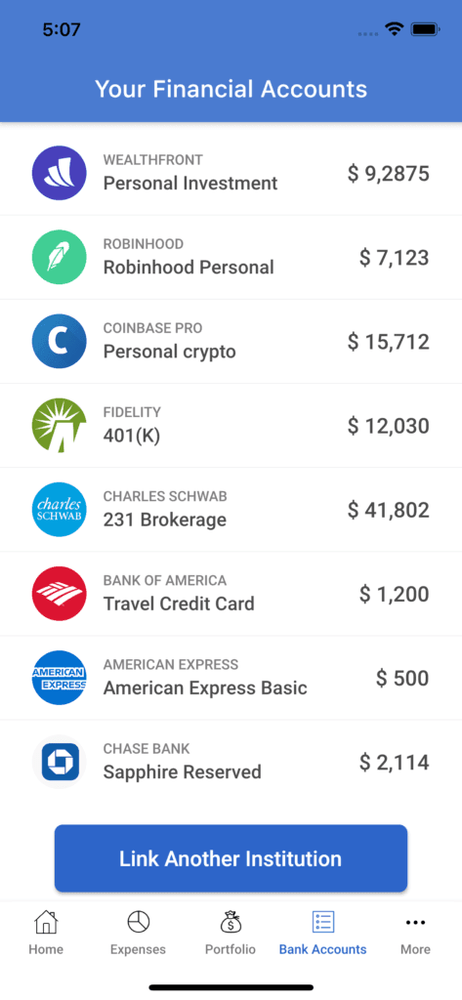This screenshot has width=462, height=1000.
Task: Tap the red Bank of America icon
Action: tap(59, 594)
